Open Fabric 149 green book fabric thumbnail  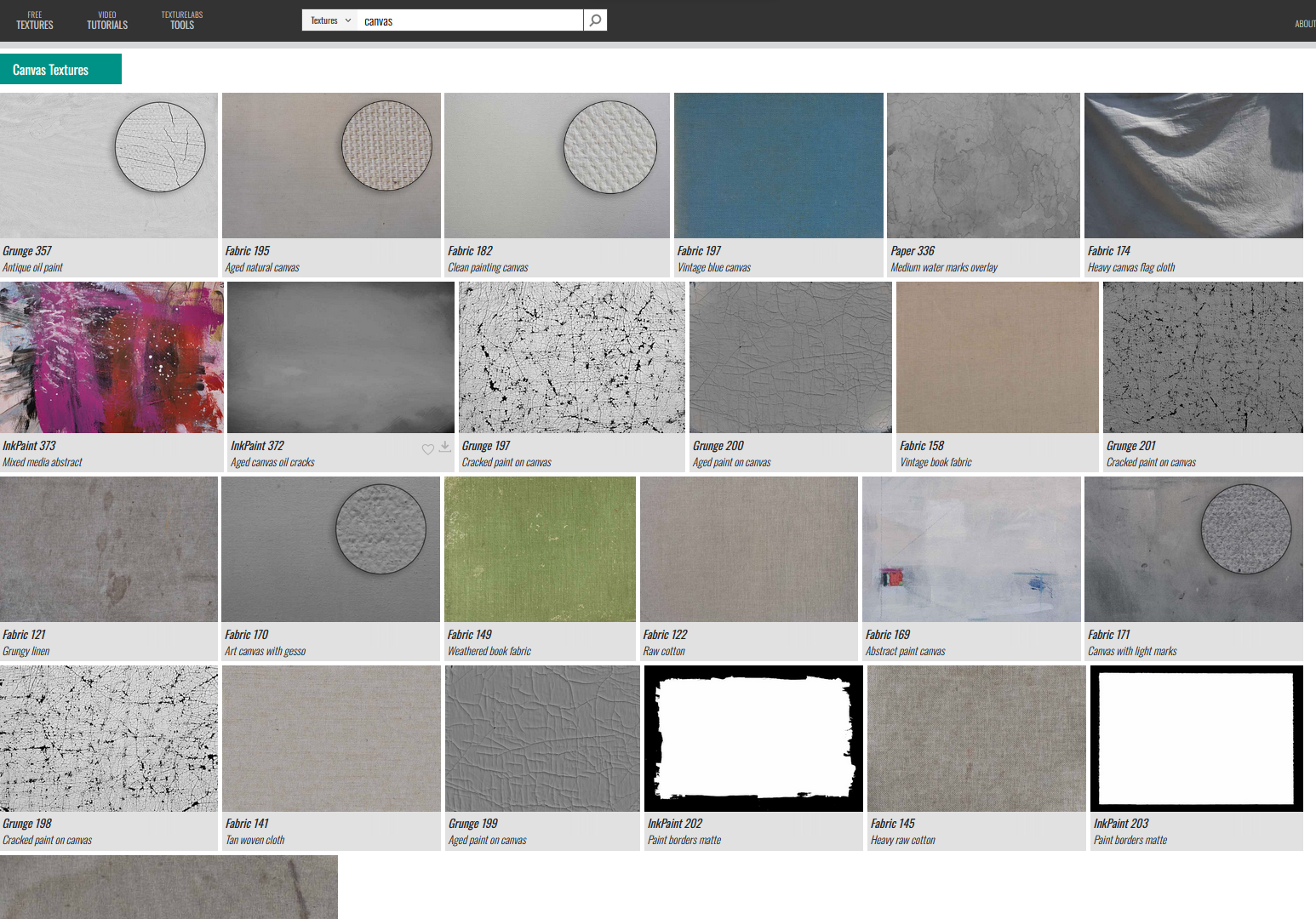[540, 549]
